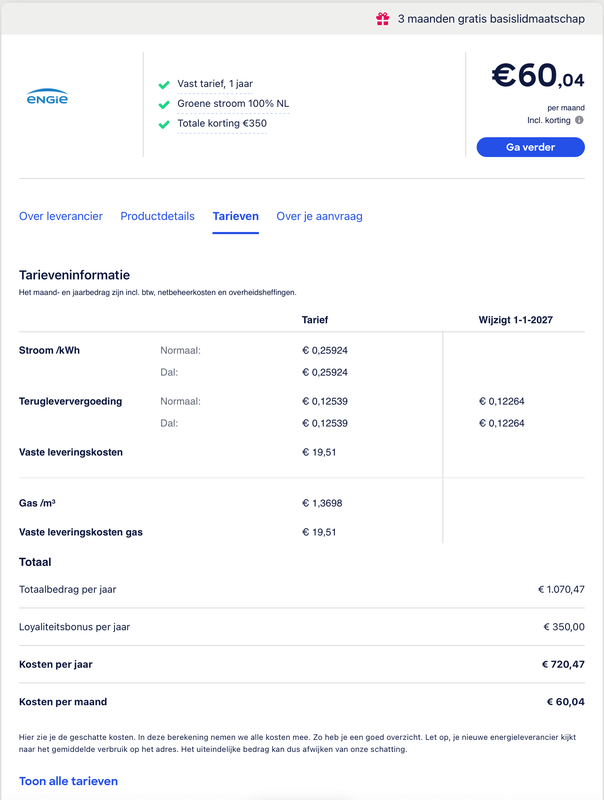Click '3 maanden gratis basislidmaatschap' banner text

click(491, 19)
